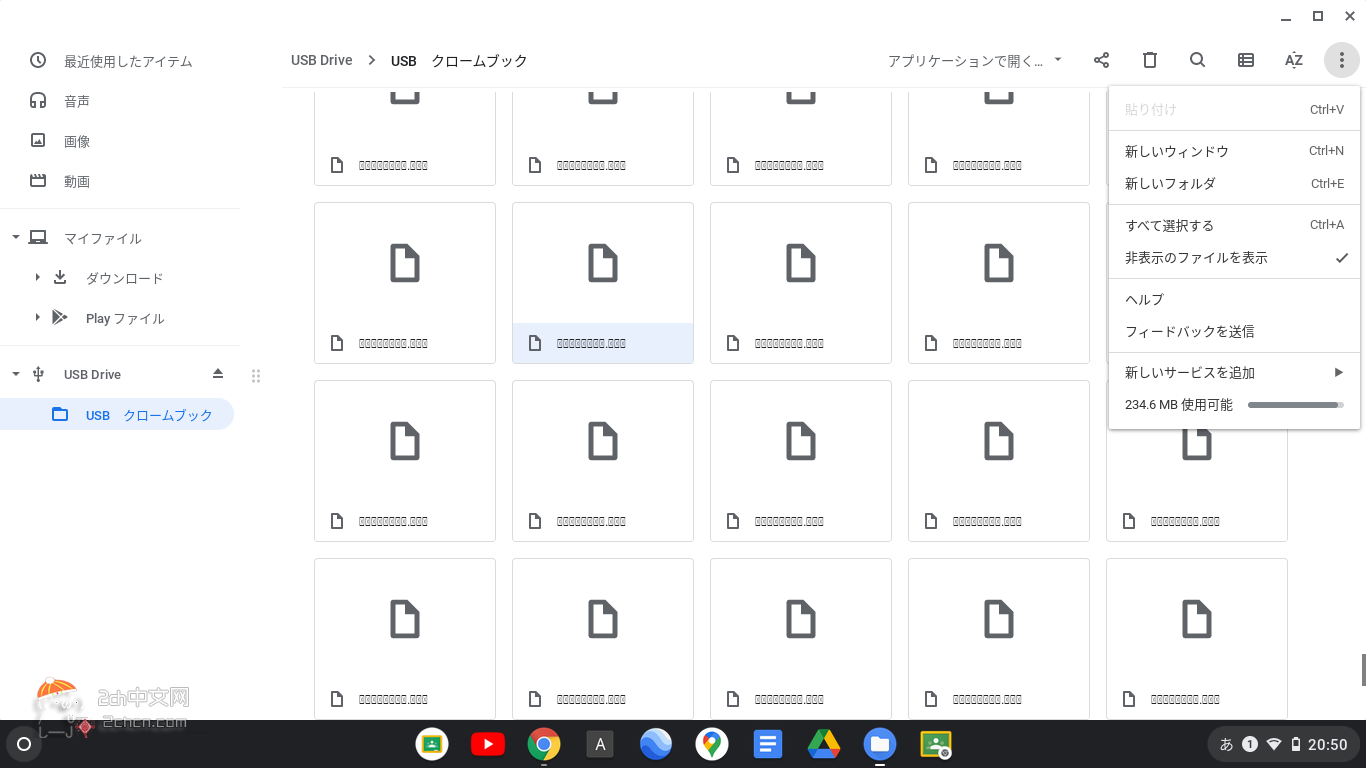The height and width of the screenshot is (768, 1366).
Task: Open Google Docs from shelf
Action: pyautogui.click(x=768, y=744)
